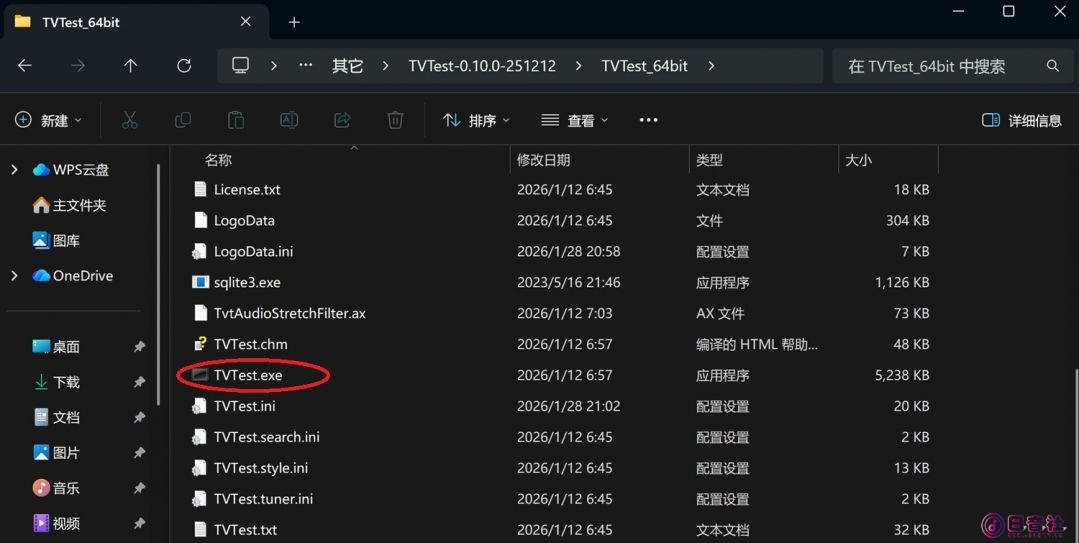Unpin 桌面 using its pin icon

pos(139,346)
